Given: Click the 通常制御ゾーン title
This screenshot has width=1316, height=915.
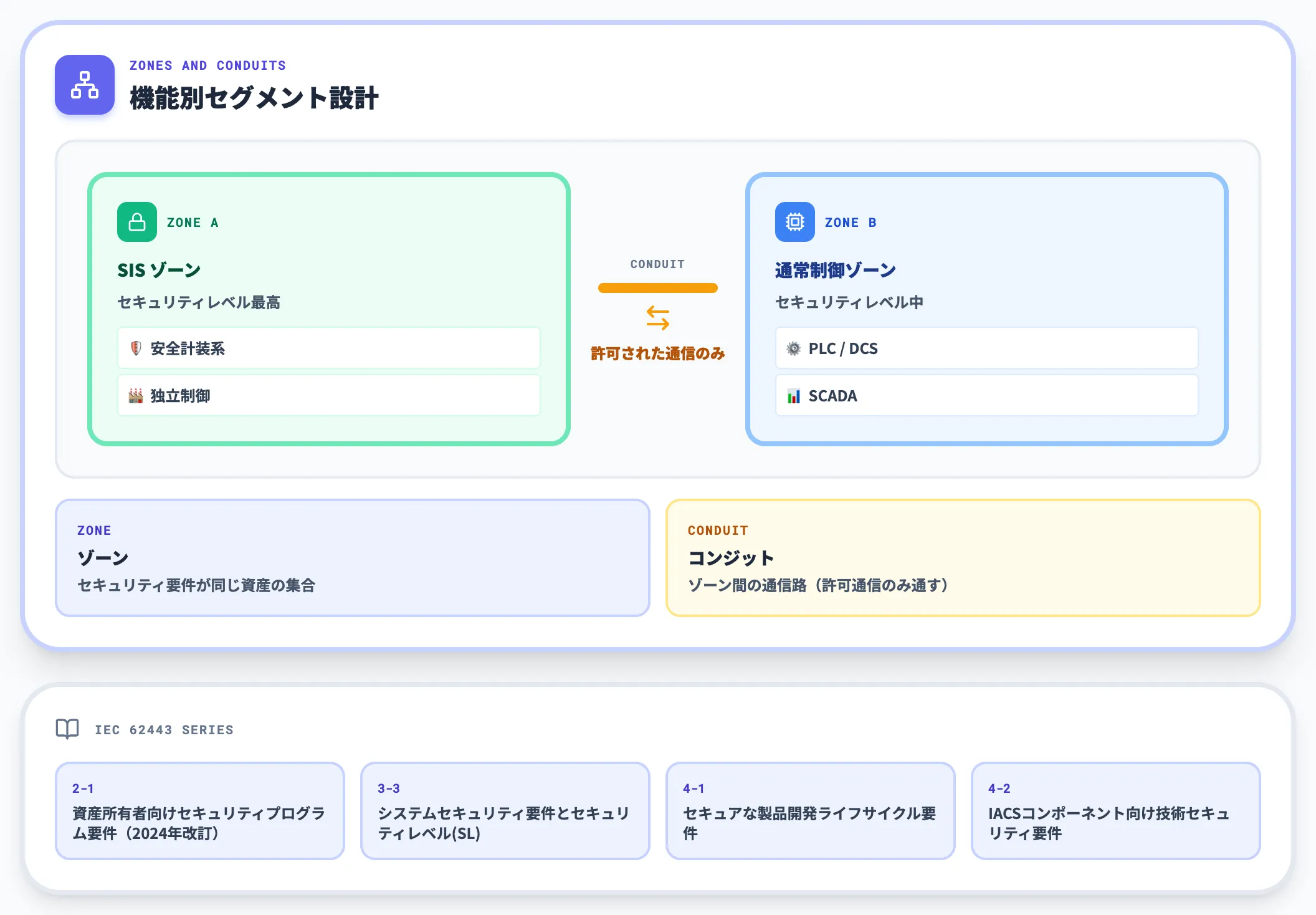Looking at the screenshot, I should pos(836,270).
